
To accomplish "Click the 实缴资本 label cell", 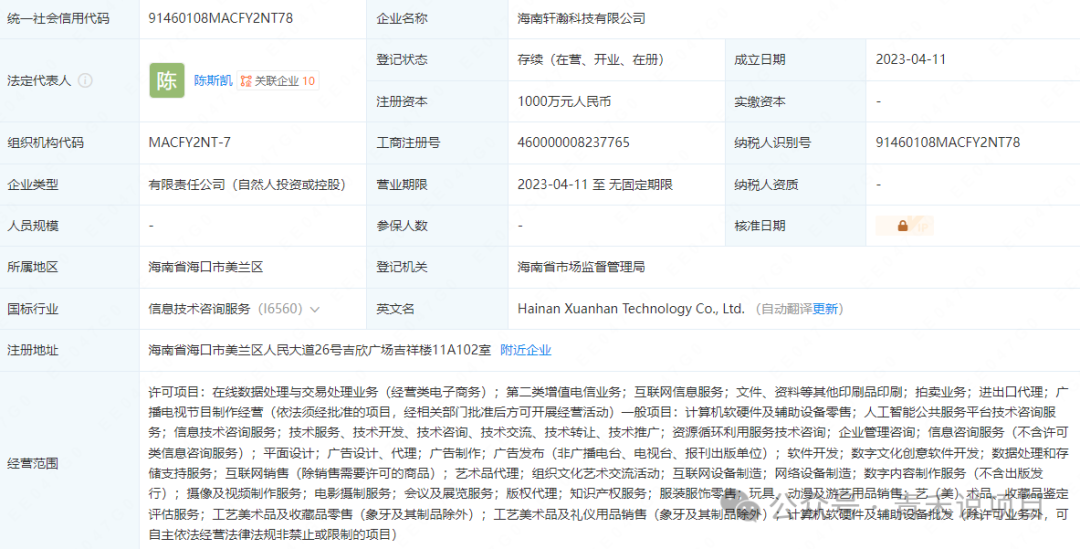I will (796, 102).
